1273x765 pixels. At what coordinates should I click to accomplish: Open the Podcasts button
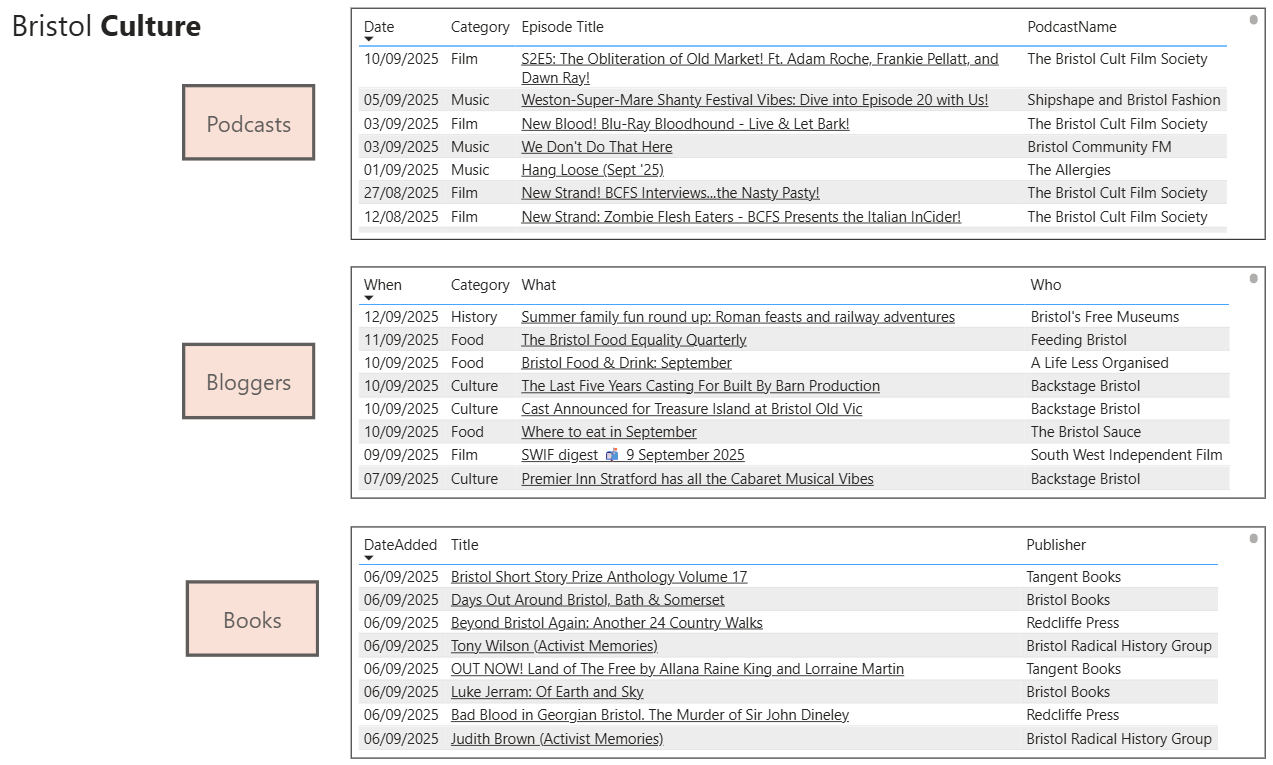(x=248, y=123)
